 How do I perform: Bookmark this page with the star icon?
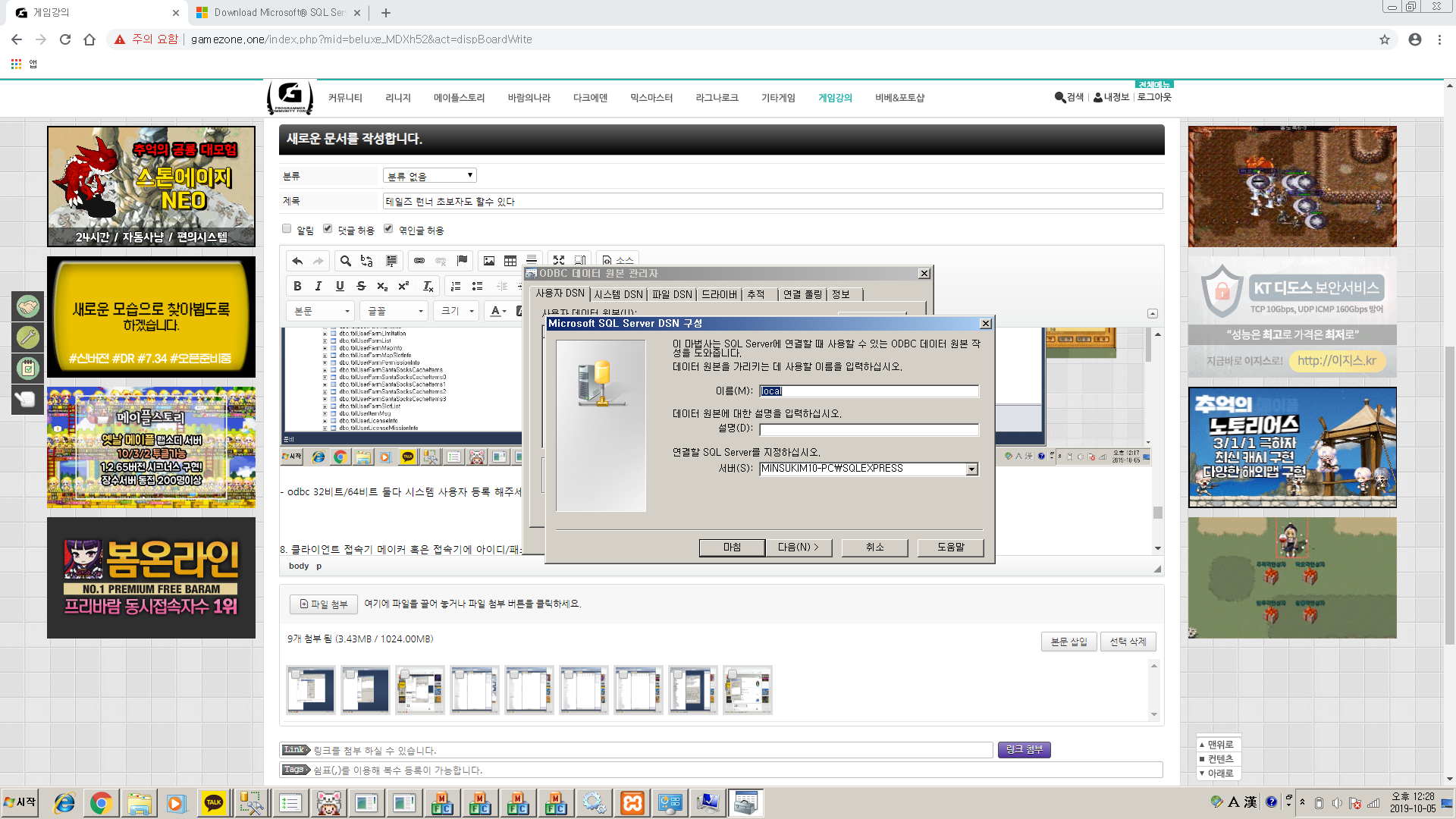(x=1385, y=39)
